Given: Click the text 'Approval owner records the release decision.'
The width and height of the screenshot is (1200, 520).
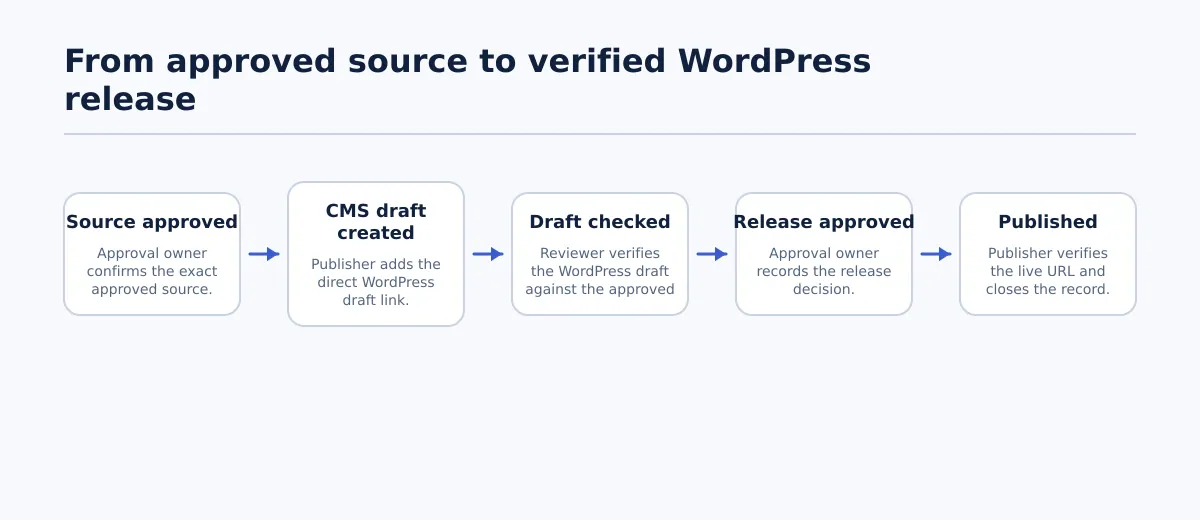Looking at the screenshot, I should [x=824, y=271].
